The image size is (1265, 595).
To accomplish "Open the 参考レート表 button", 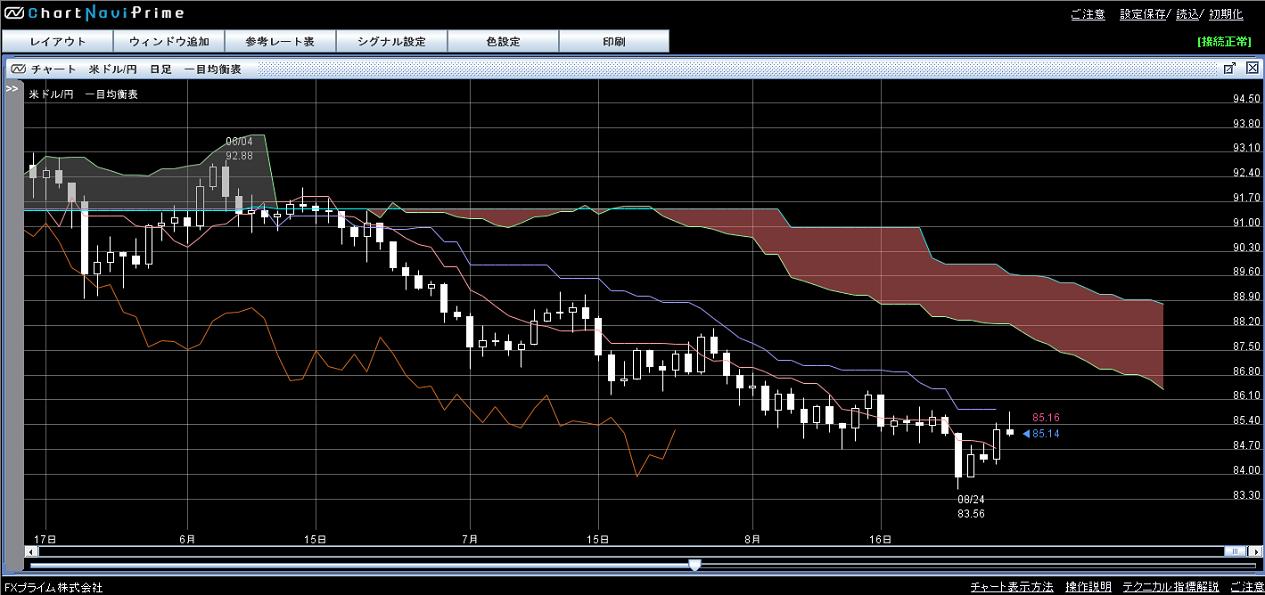I will (281, 42).
